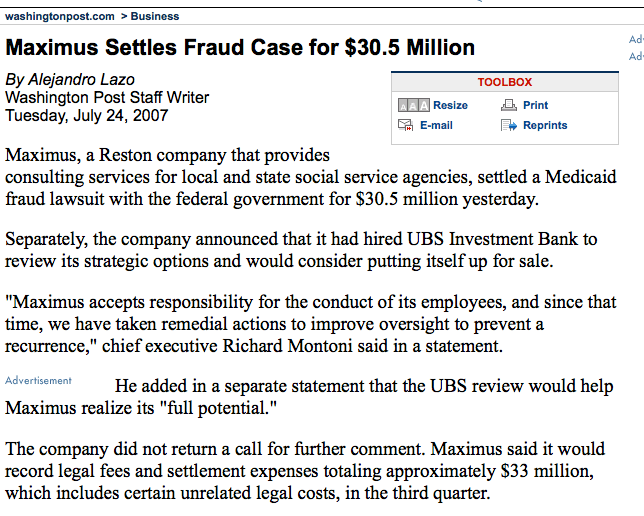
Task: Click the 'Washington Post Staff Writer' text
Action: pos(107,97)
